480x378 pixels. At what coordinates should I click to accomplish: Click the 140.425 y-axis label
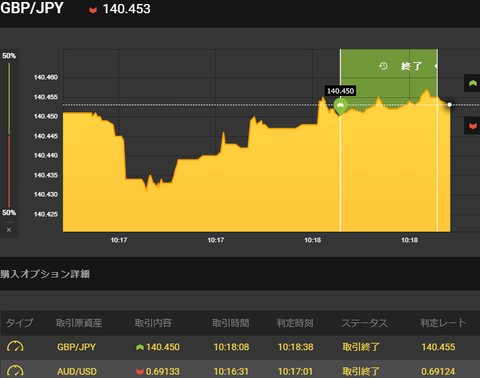coord(46,214)
